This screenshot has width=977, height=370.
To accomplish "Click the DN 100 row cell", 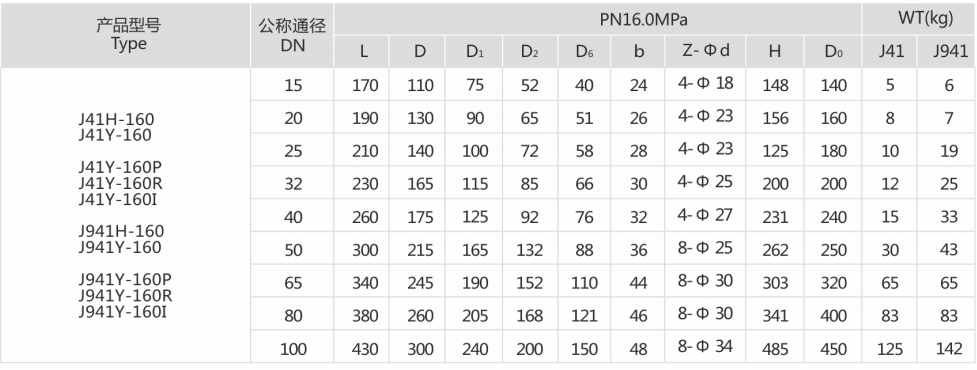I will (x=292, y=347).
